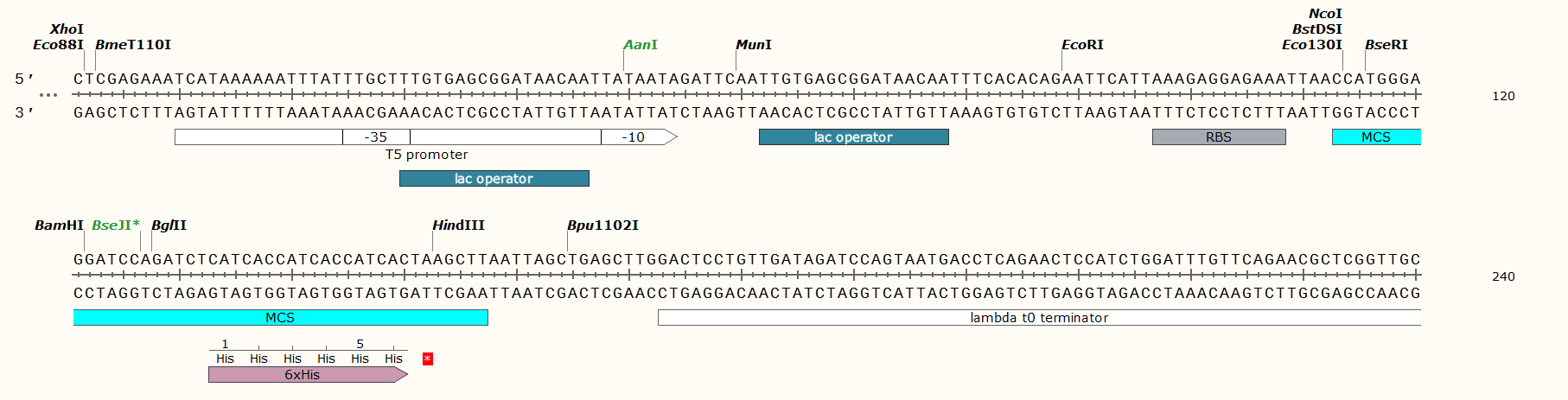Click the MunI restriction site label

coord(754,45)
